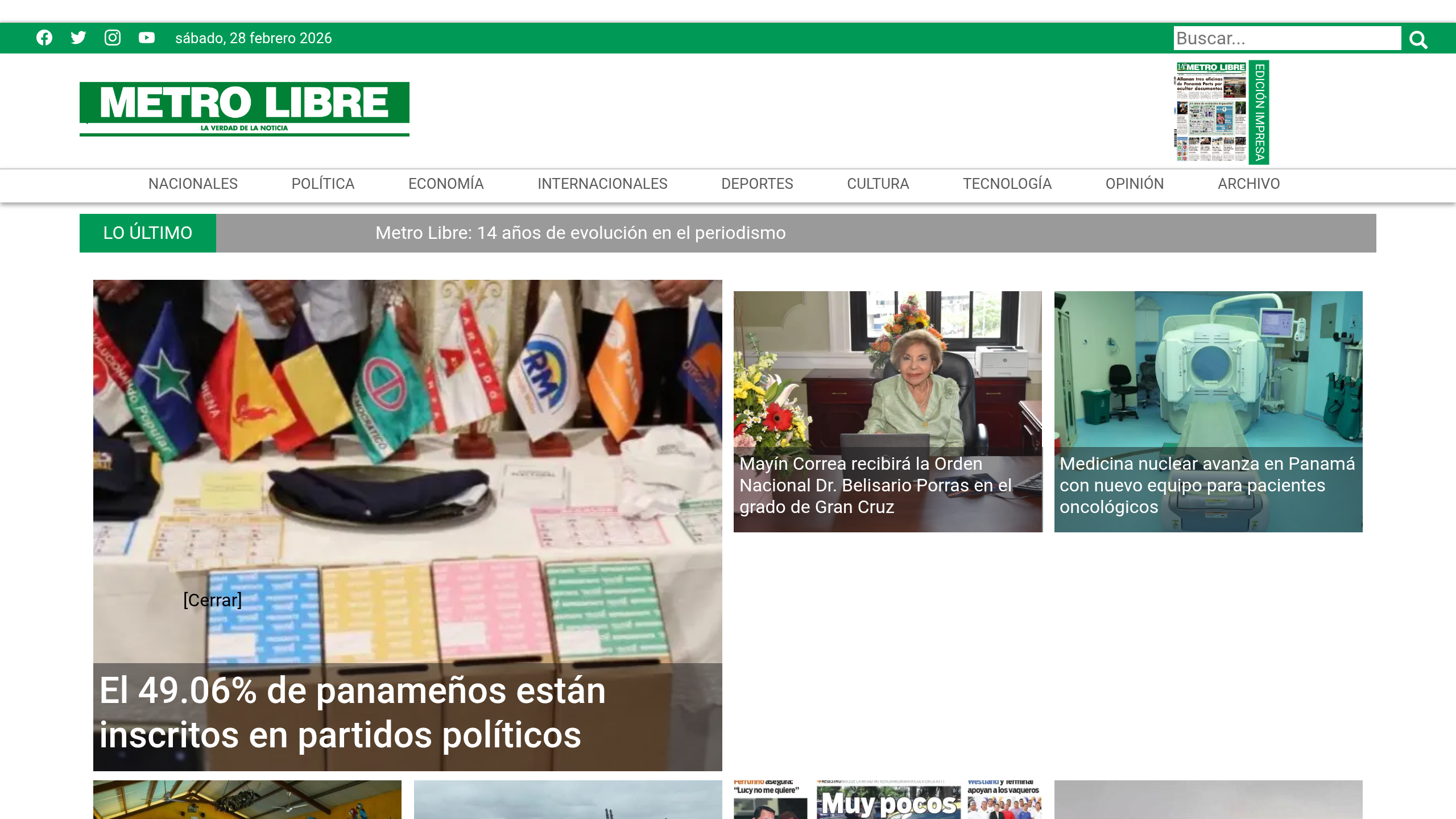The height and width of the screenshot is (819, 1456).
Task: Open the YouTube channel
Action: pyautogui.click(x=147, y=38)
